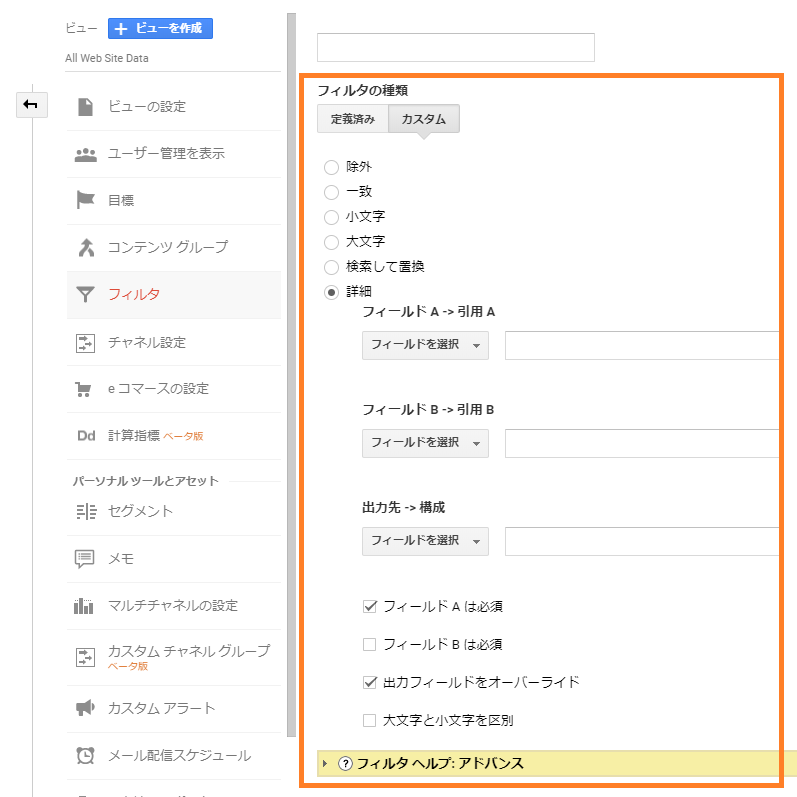Click the back arrow icon in sidebar
Image resolution: width=797 pixels, height=797 pixels.
31,104
